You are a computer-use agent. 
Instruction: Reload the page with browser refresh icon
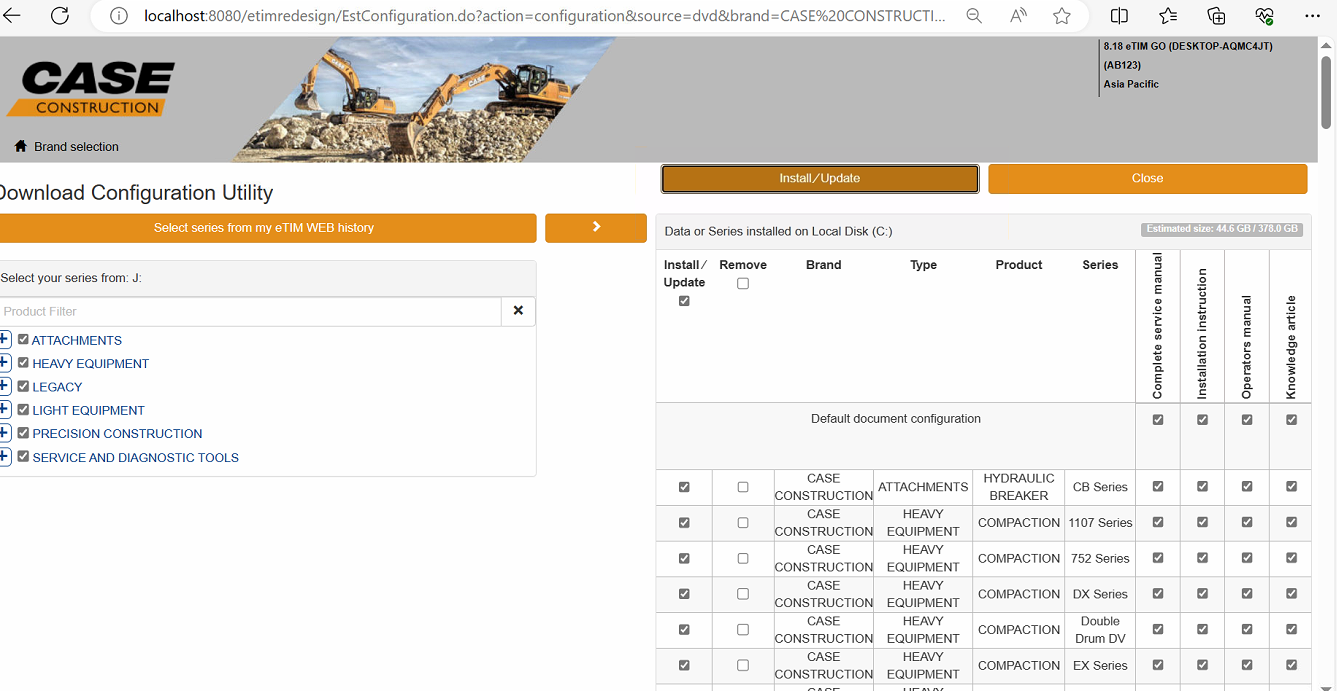60,16
